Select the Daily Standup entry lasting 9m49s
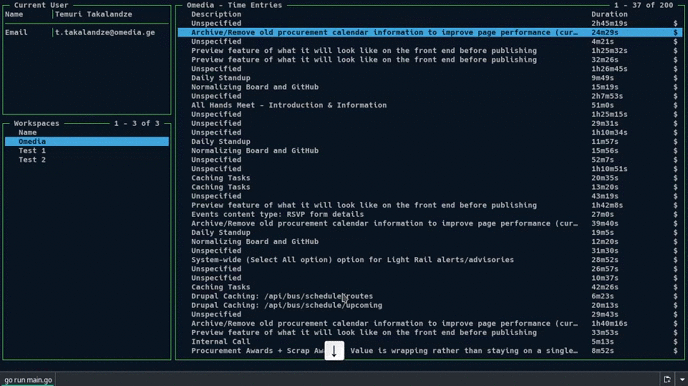 point(430,78)
